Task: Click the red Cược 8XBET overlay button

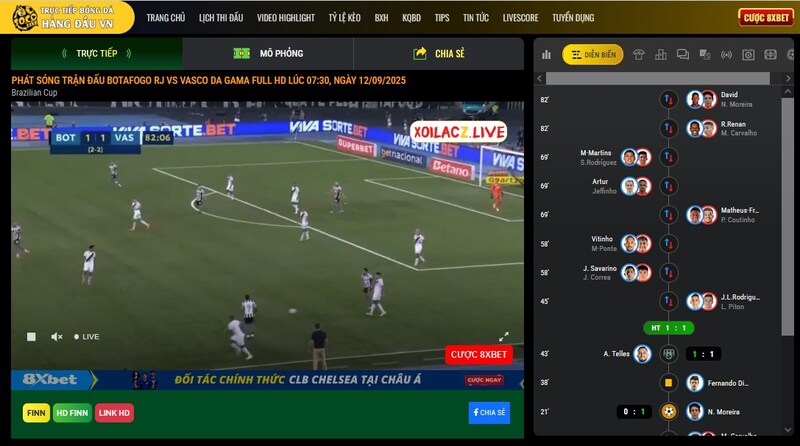Action: (x=479, y=355)
